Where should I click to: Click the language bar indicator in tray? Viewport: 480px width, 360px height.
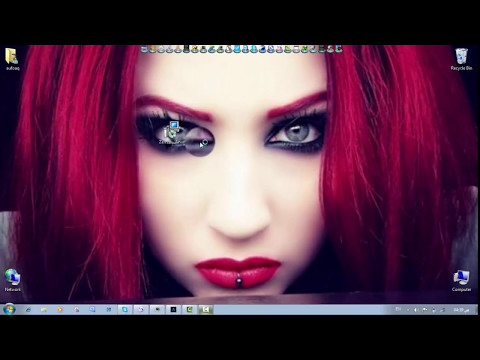(398, 310)
